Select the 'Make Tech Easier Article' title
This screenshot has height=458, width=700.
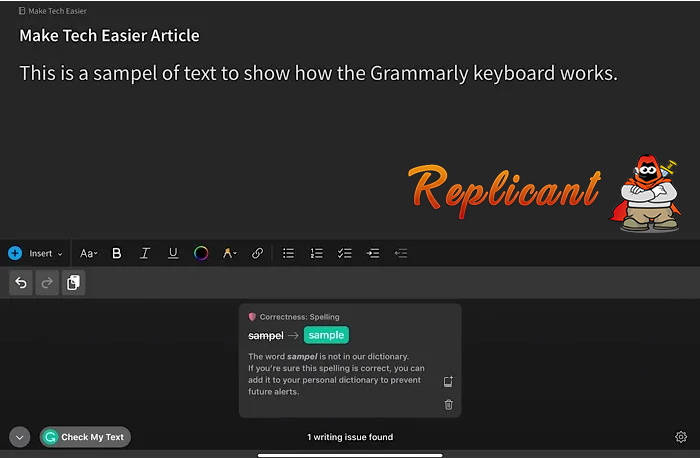(x=109, y=35)
